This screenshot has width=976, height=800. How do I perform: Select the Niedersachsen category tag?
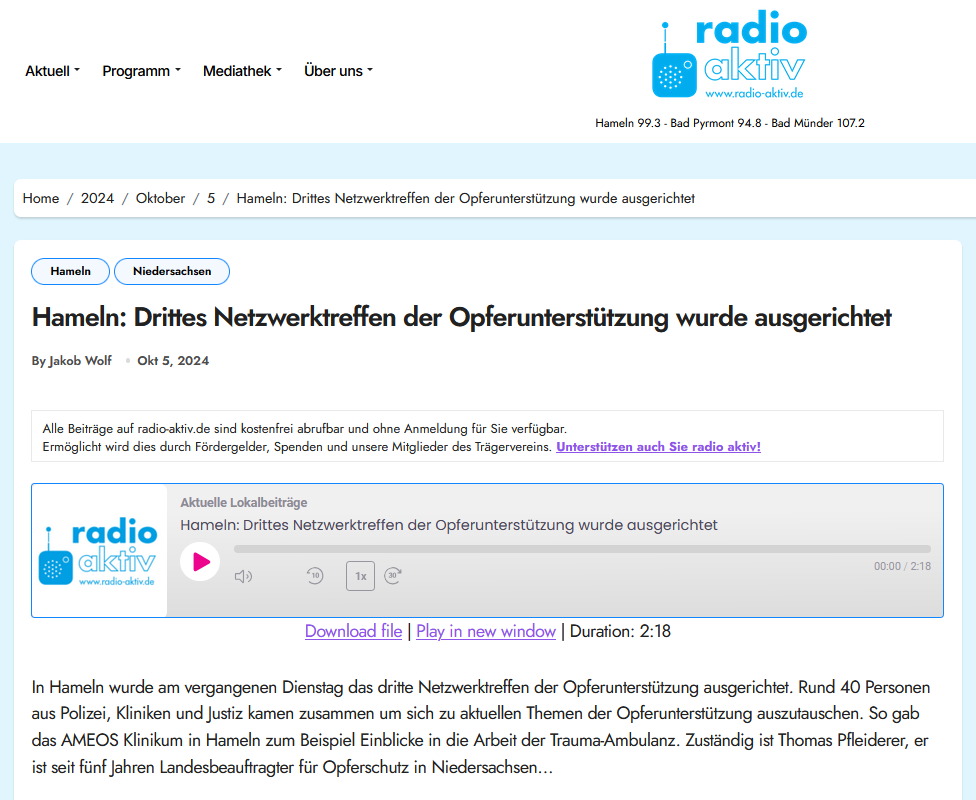[x=172, y=271]
